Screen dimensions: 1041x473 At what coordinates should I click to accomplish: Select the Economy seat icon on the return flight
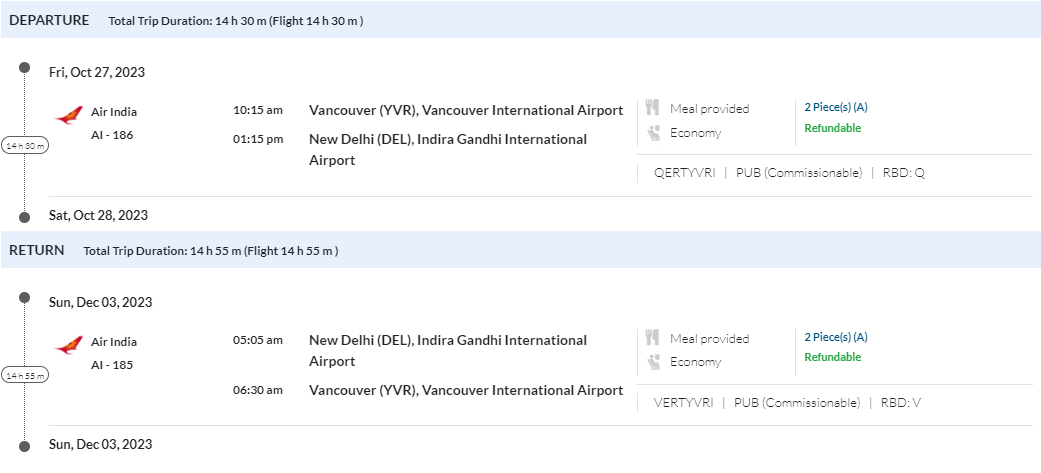(x=653, y=362)
